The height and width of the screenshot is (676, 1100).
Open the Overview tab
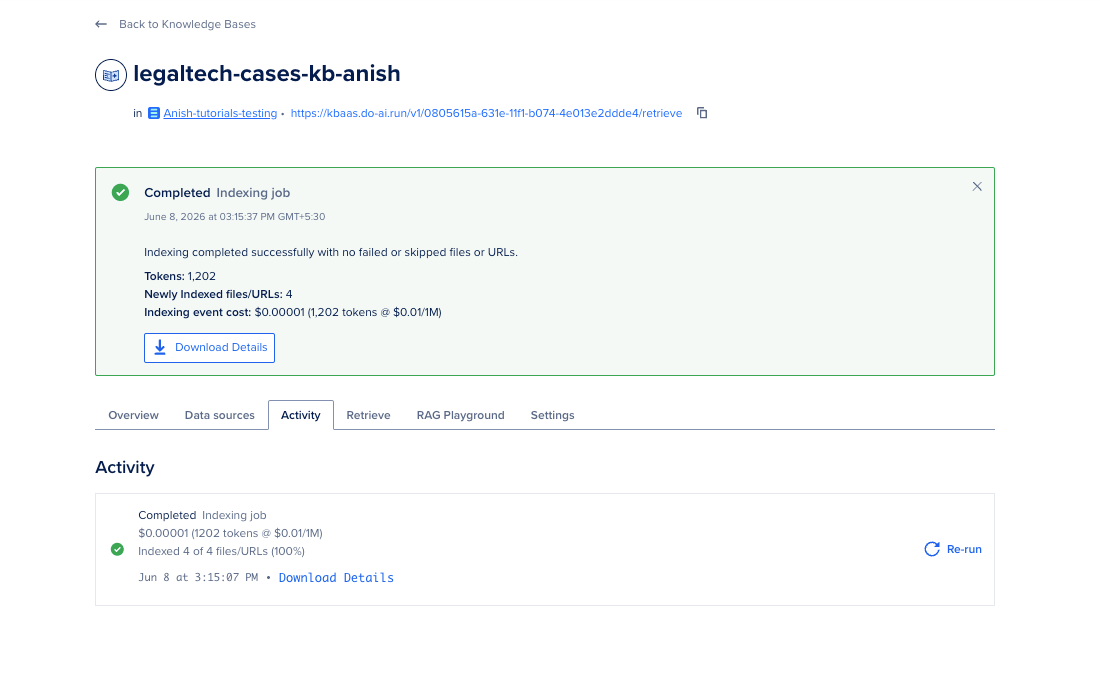[x=133, y=415]
